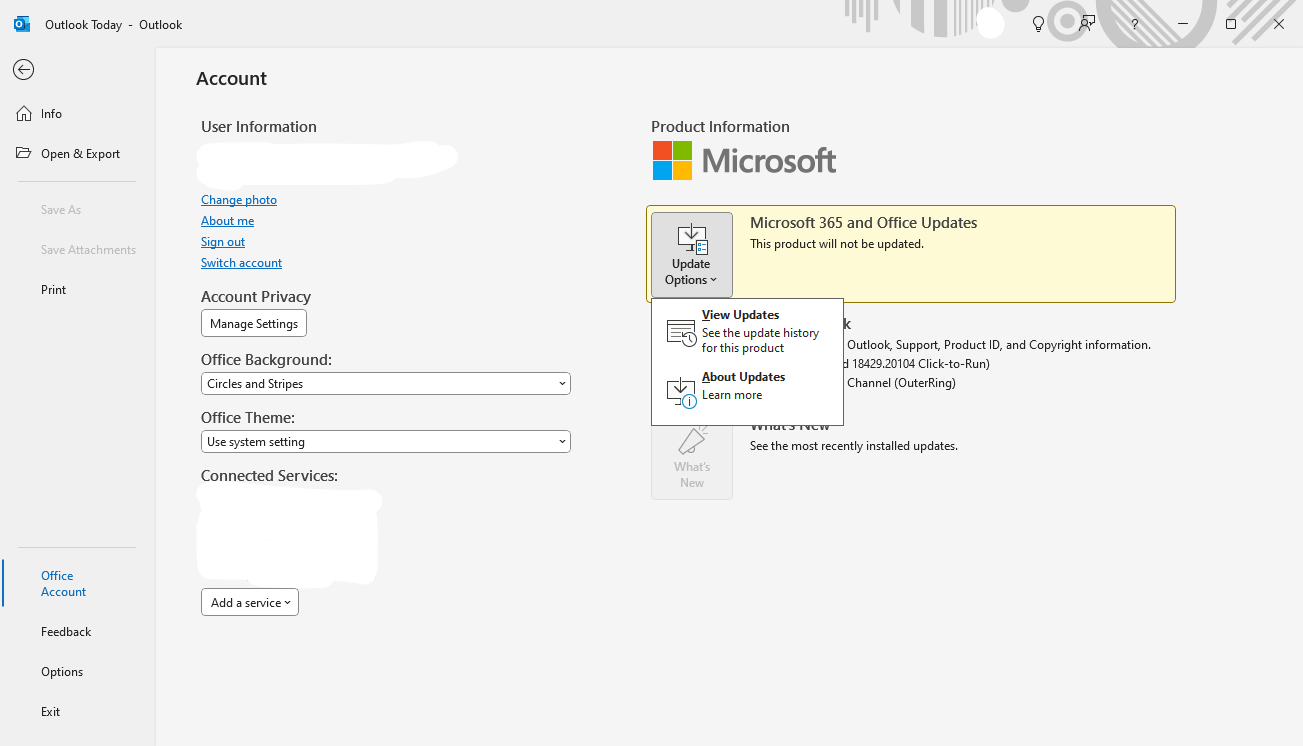Click the Info home icon
Image resolution: width=1303 pixels, height=746 pixels.
click(24, 114)
